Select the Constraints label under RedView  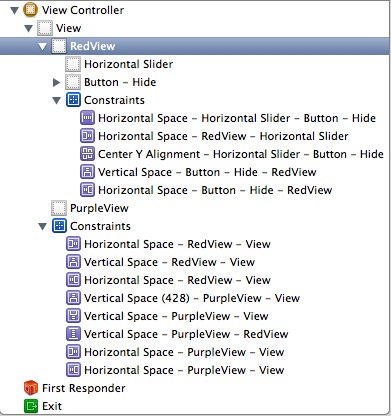[x=114, y=100]
